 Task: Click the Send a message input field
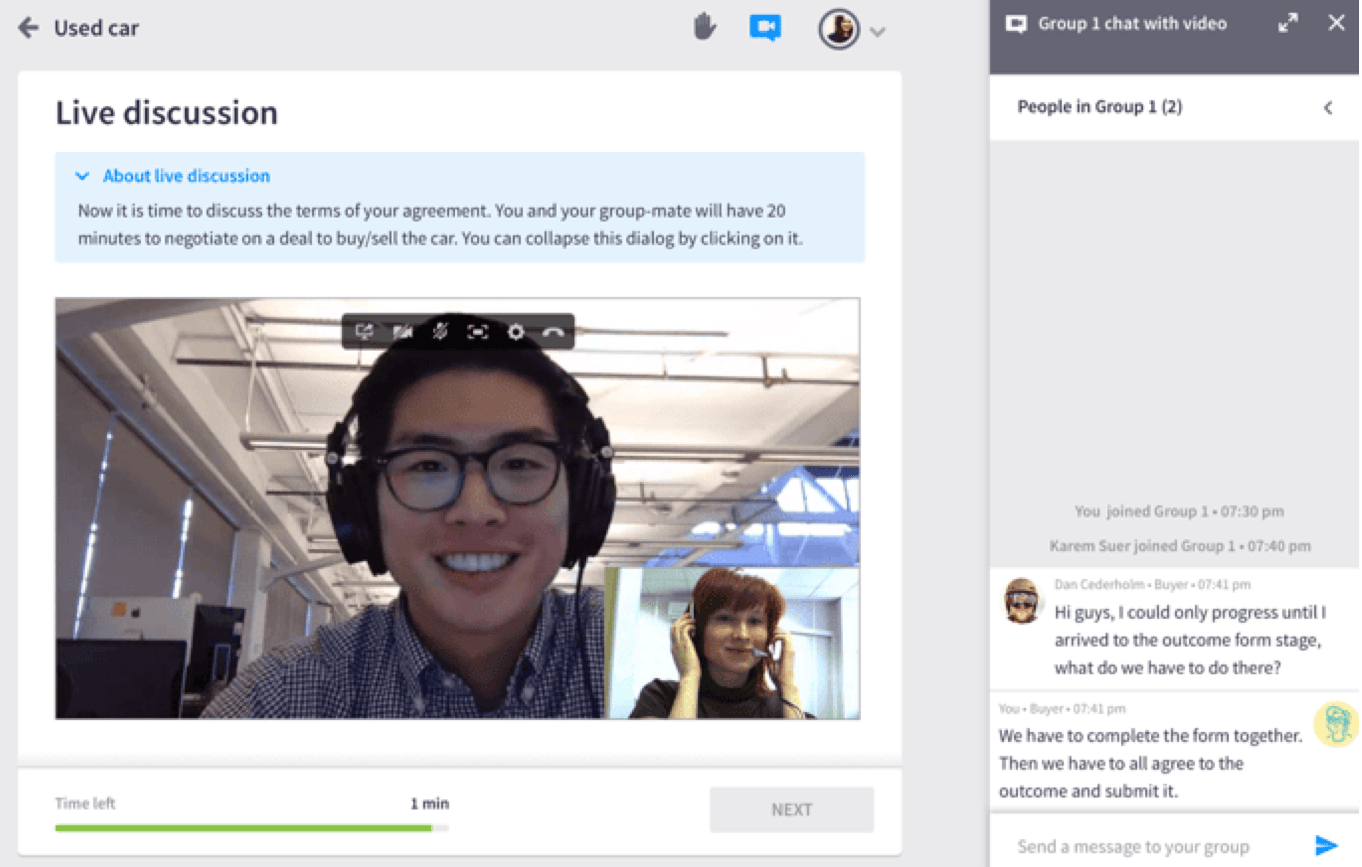1150,846
